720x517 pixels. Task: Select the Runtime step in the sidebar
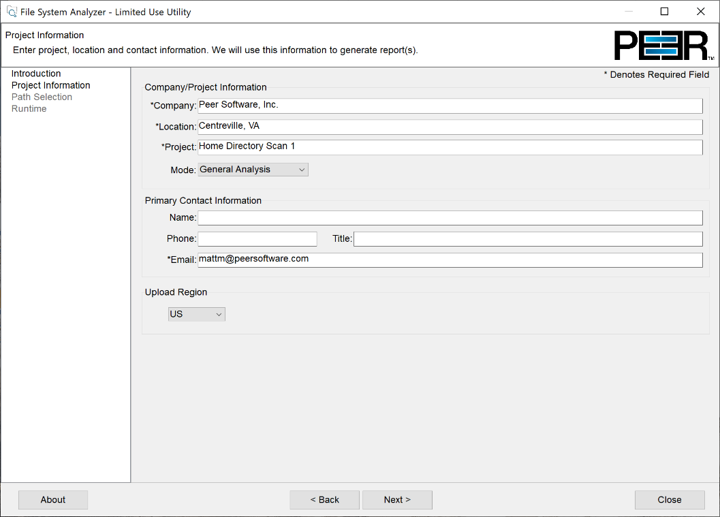point(29,109)
